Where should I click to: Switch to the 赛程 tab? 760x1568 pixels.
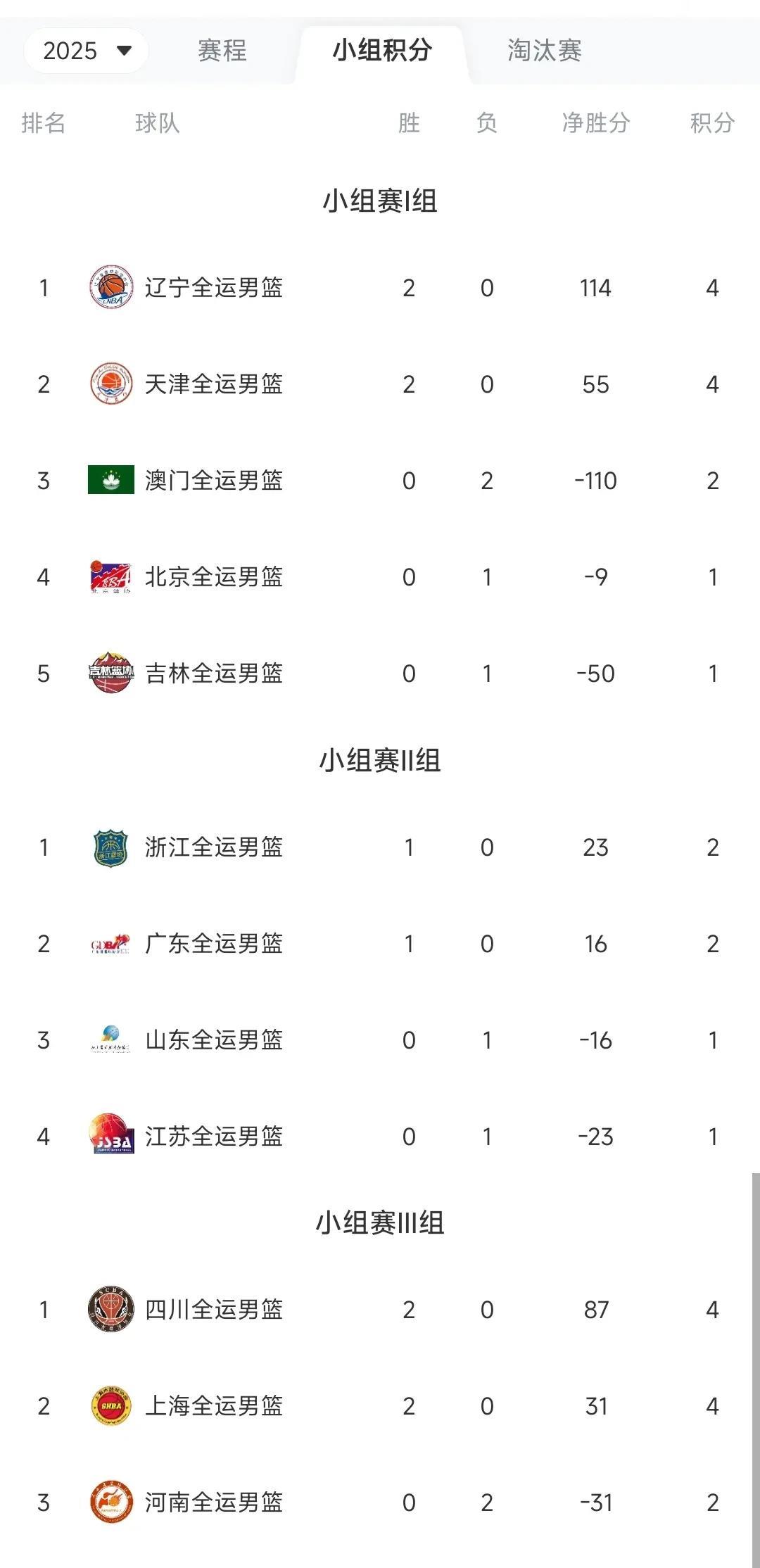coord(222,51)
